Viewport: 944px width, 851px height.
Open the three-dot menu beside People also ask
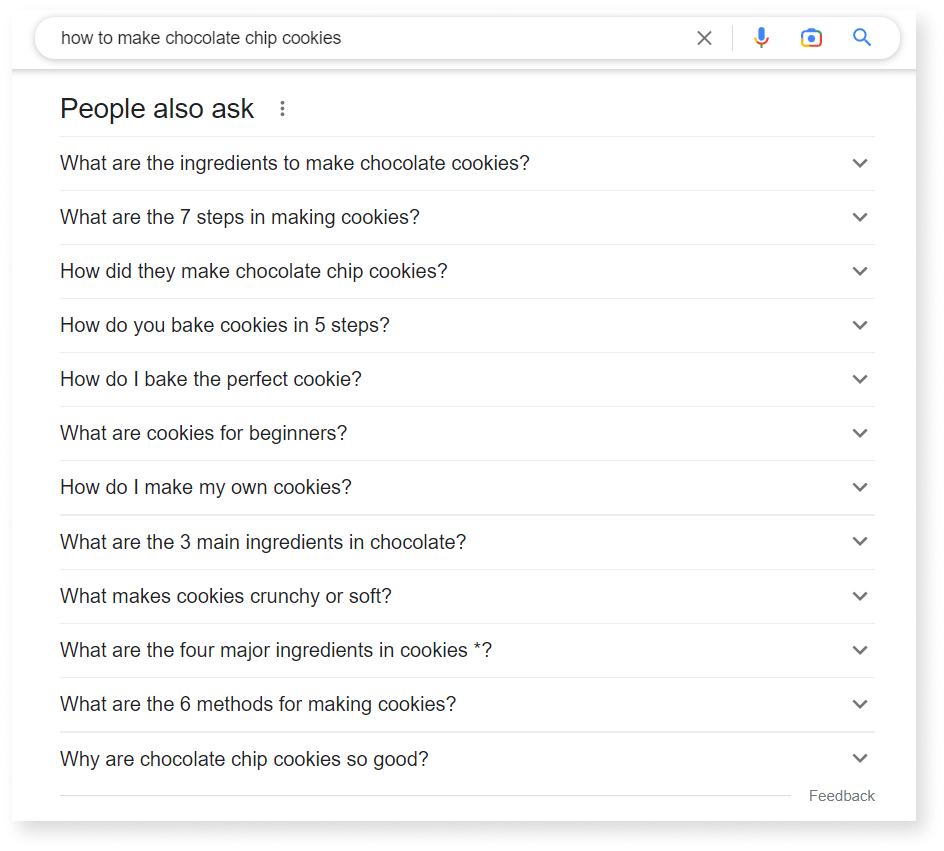(x=282, y=109)
